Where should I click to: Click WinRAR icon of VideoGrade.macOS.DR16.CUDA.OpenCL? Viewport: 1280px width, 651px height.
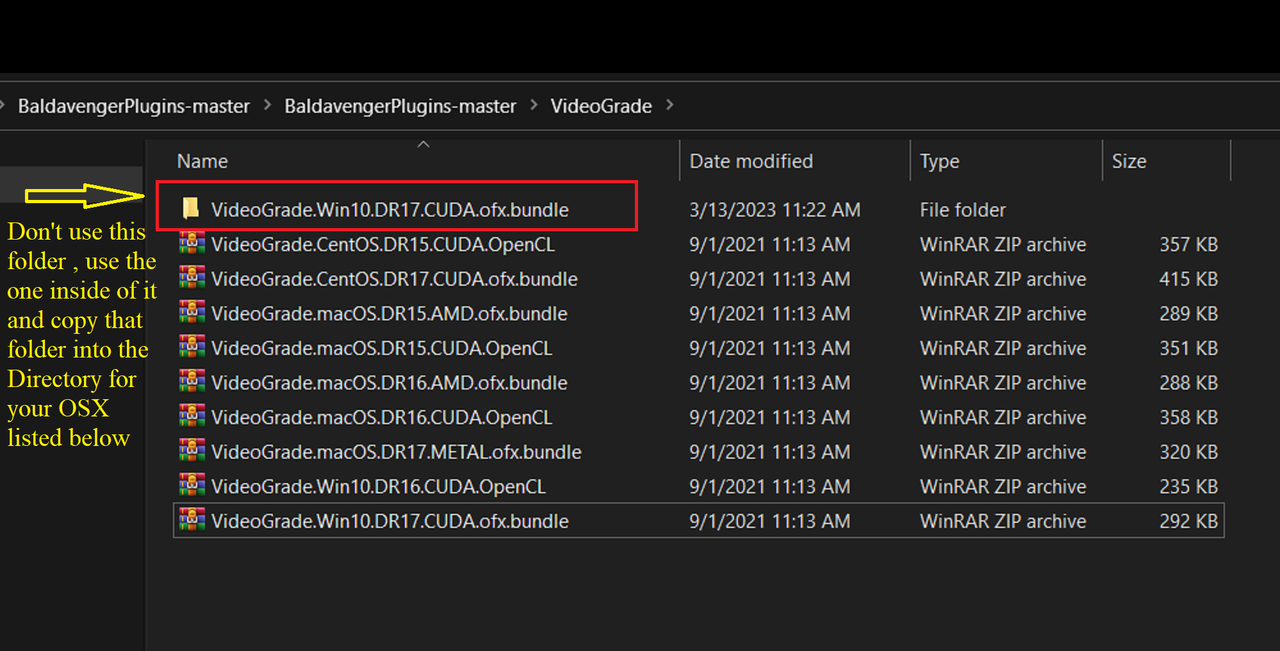pos(192,417)
